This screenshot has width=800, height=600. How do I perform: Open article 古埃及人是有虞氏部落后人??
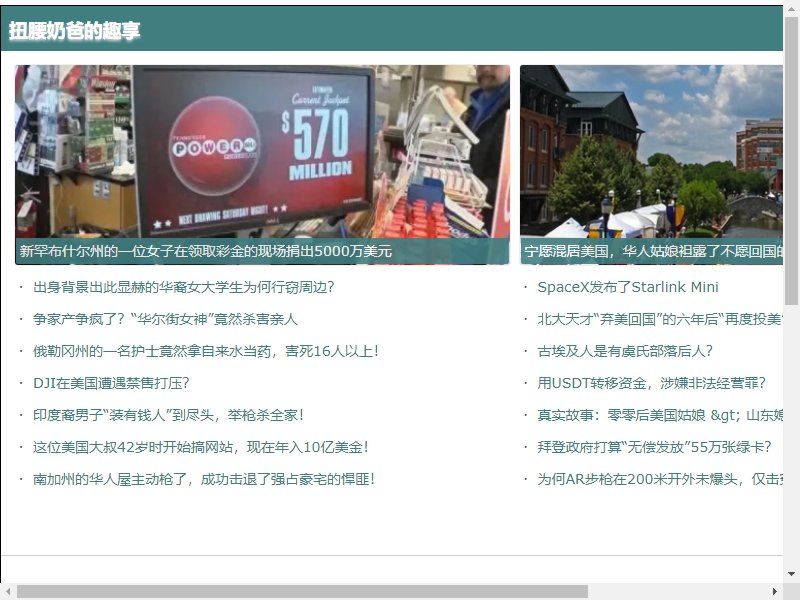625,352
